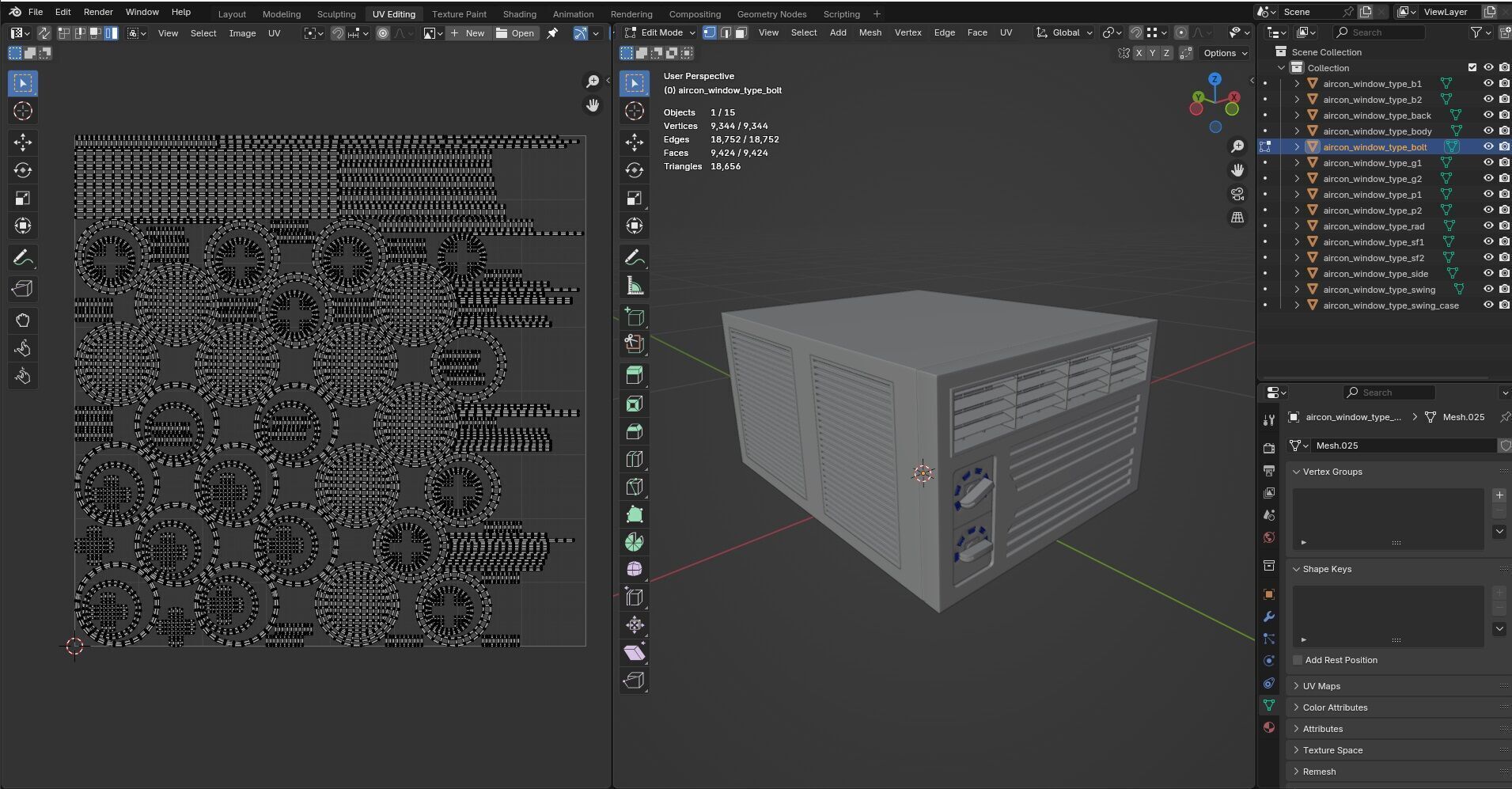Select the Rip Region tool in UV editor
This screenshot has width=1512, height=789.
point(23,289)
